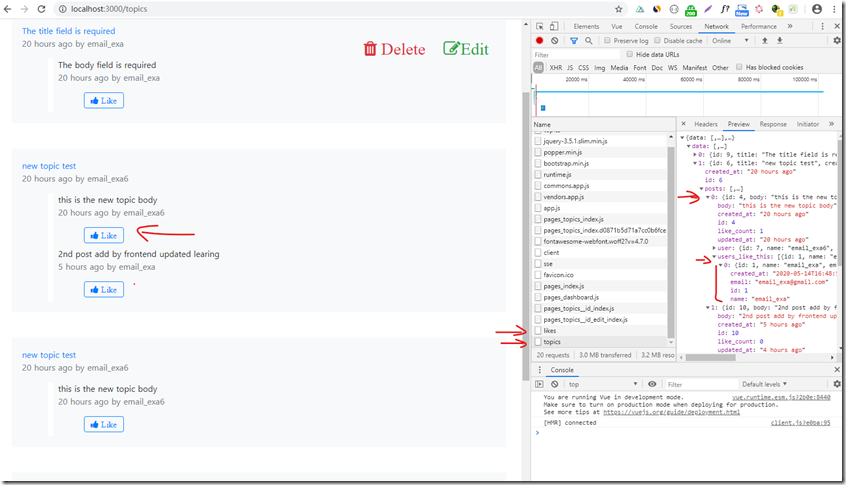Filter requests by WS

pos(672,68)
